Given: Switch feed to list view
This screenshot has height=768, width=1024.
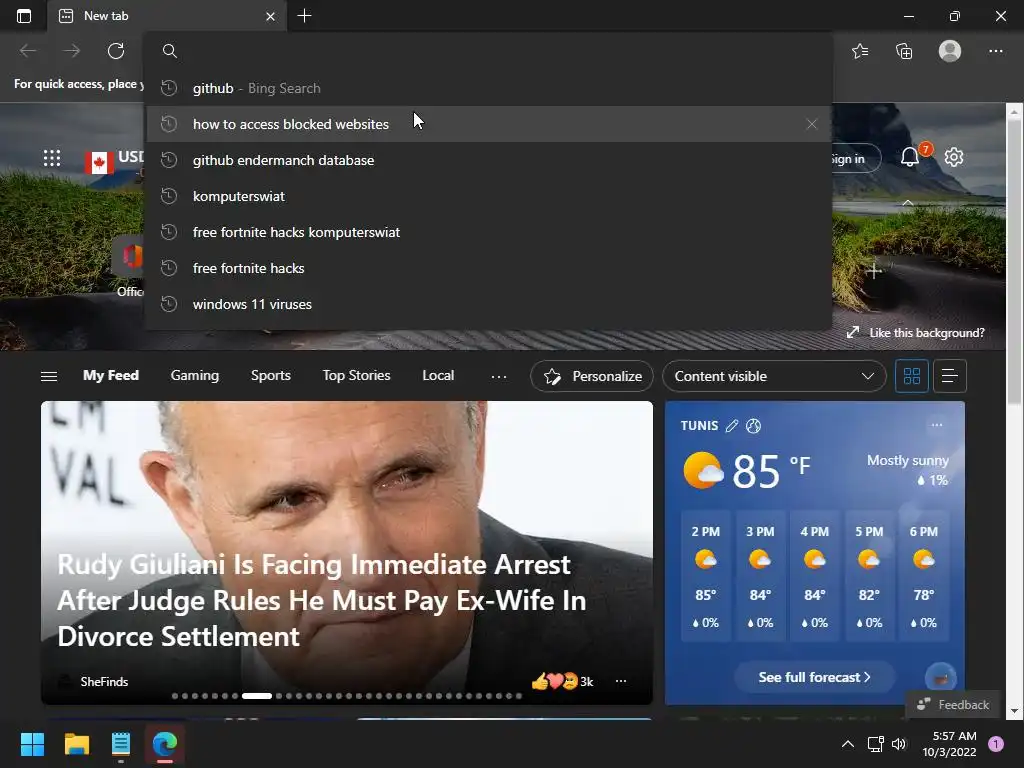Looking at the screenshot, I should pos(950,376).
